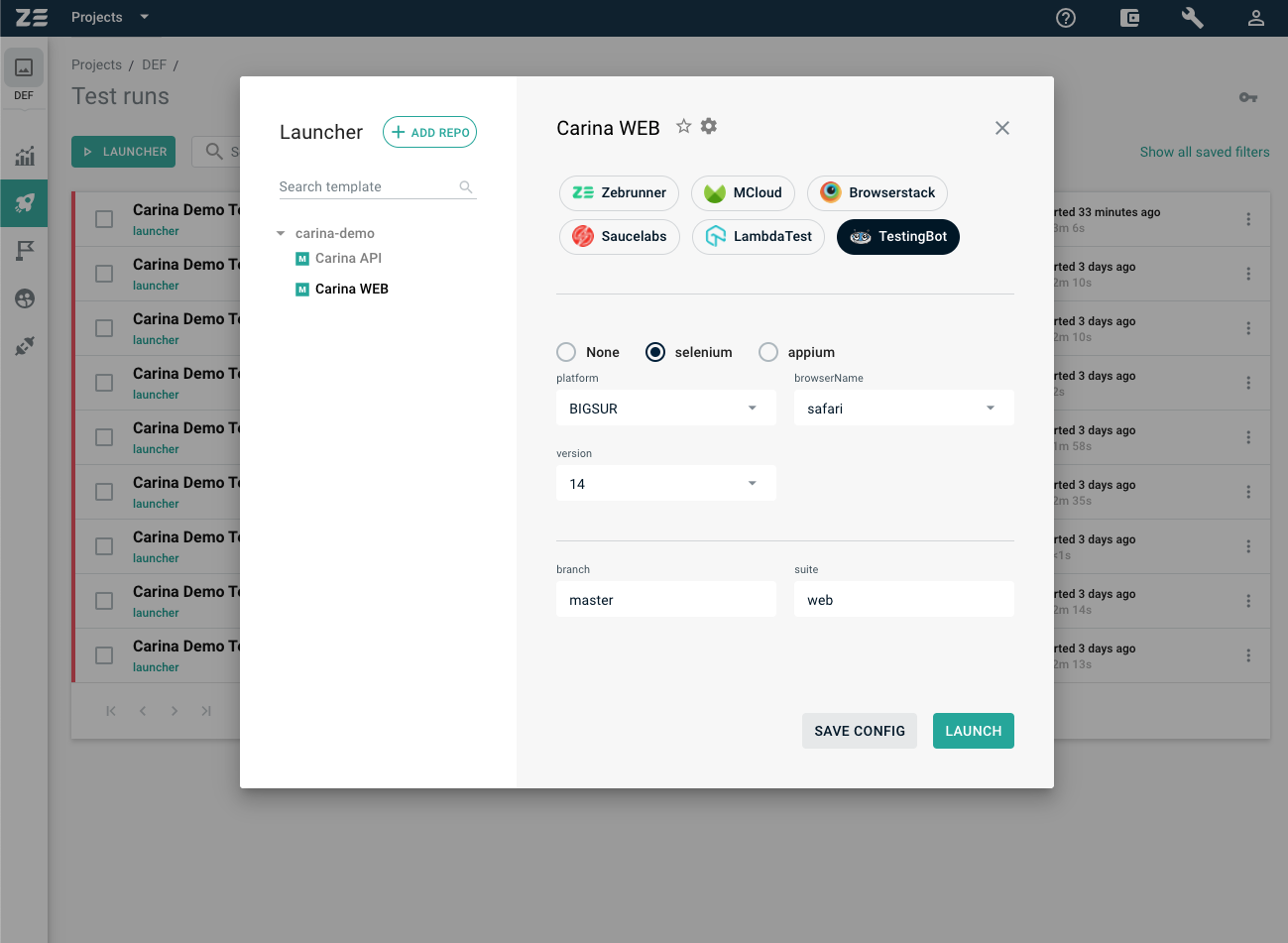Click the ADD REPO button

tap(429, 132)
